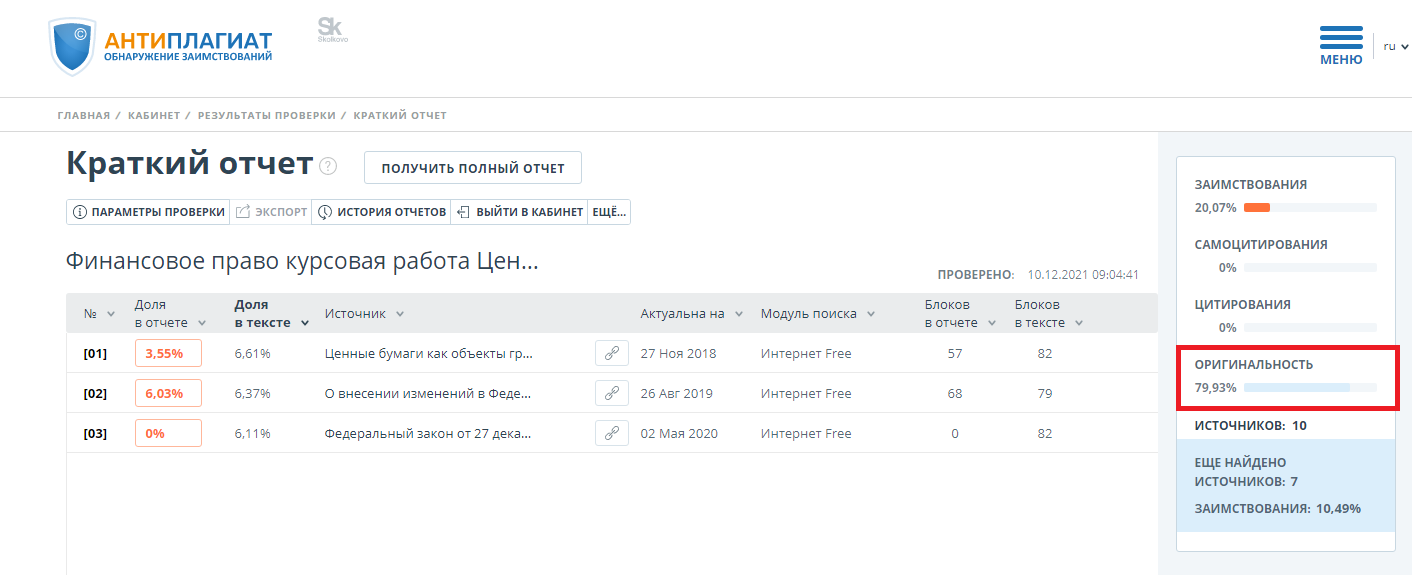Viewport: 1412px width, 575px height.
Task: Open ИСТОРИЯ ОТЧЕТОВ
Action: tap(381, 212)
